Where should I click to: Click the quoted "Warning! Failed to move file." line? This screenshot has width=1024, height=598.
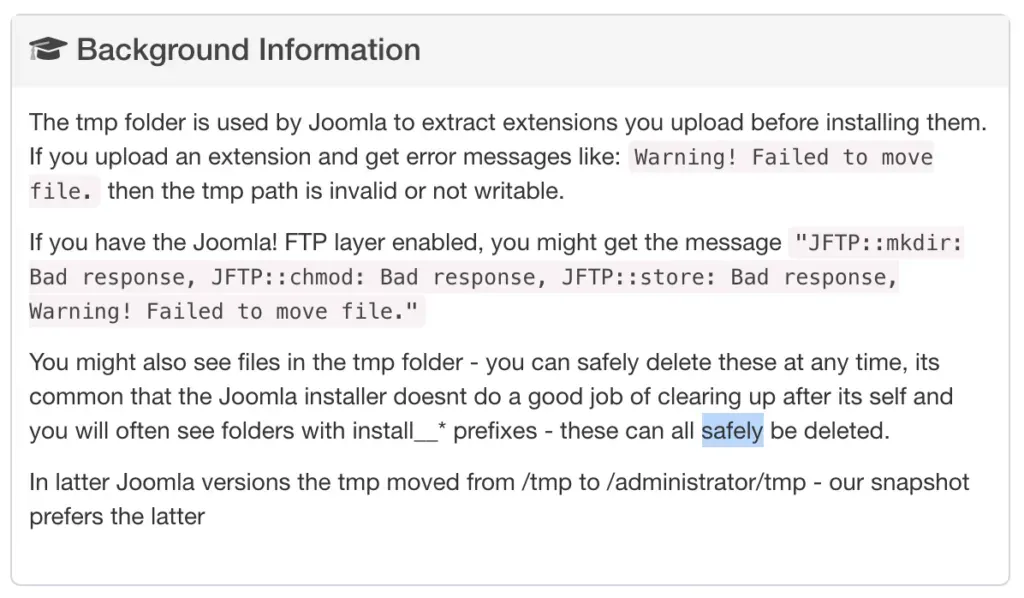click(226, 312)
